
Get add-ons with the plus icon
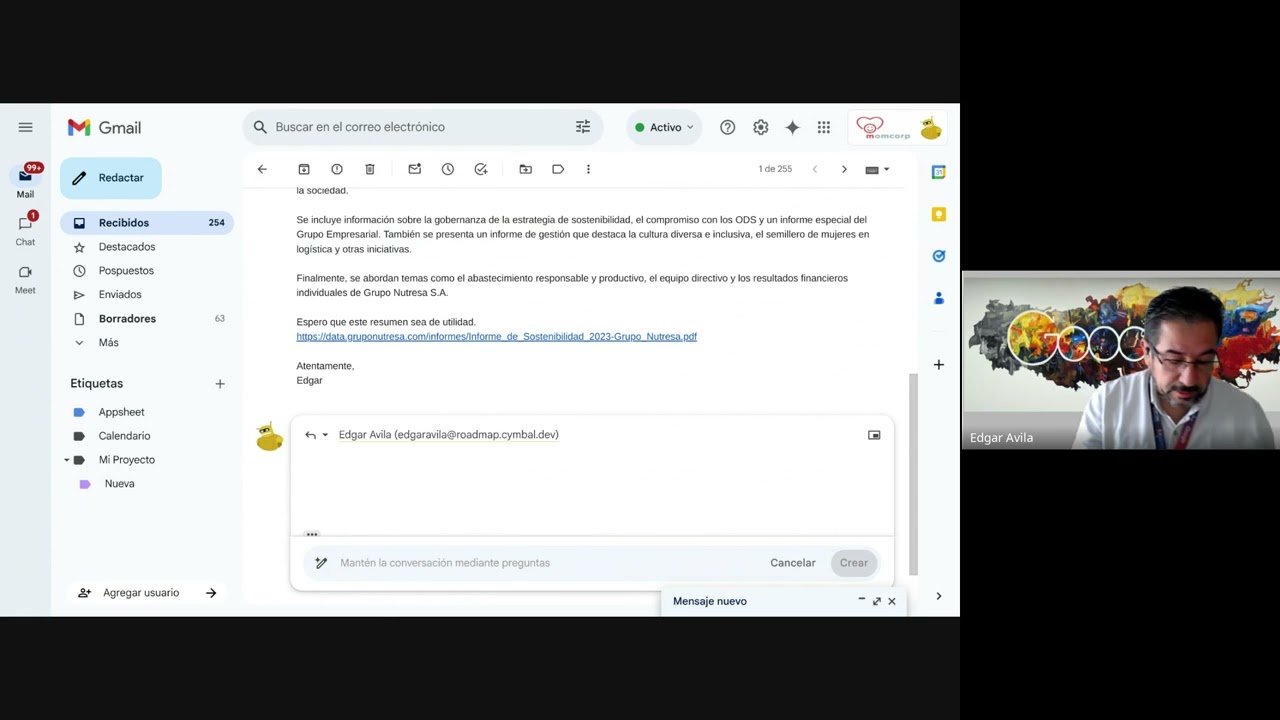pyautogui.click(x=939, y=365)
